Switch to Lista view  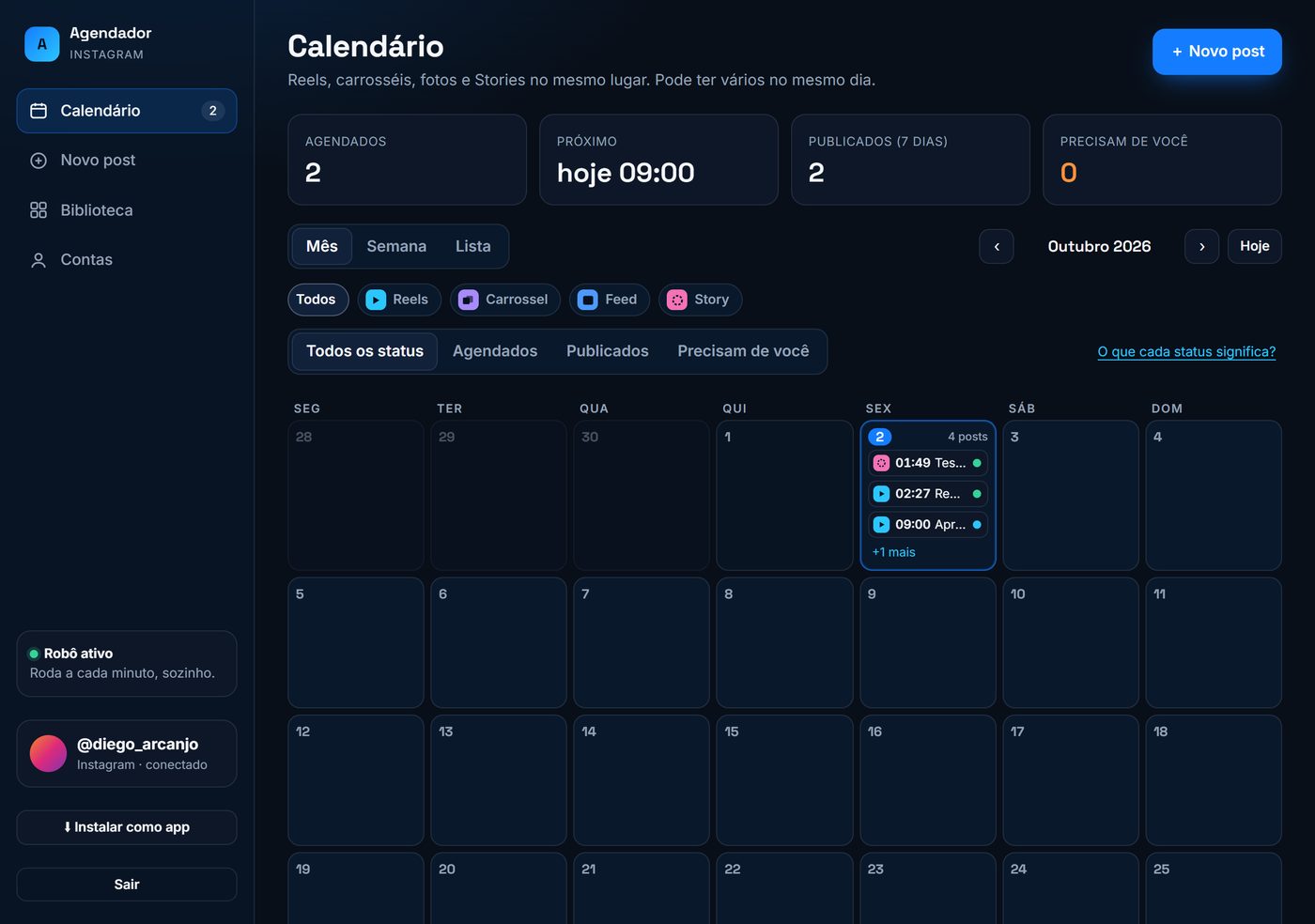point(473,246)
